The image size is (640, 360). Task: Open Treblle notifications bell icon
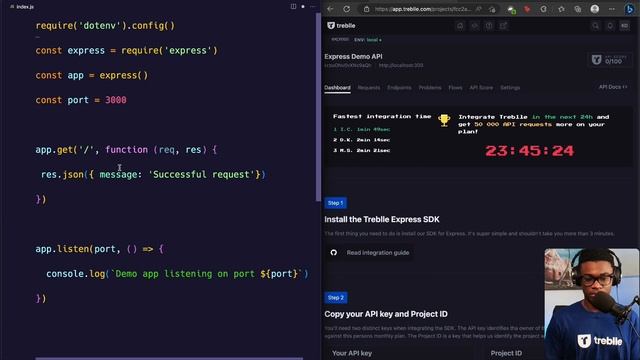coord(610,26)
